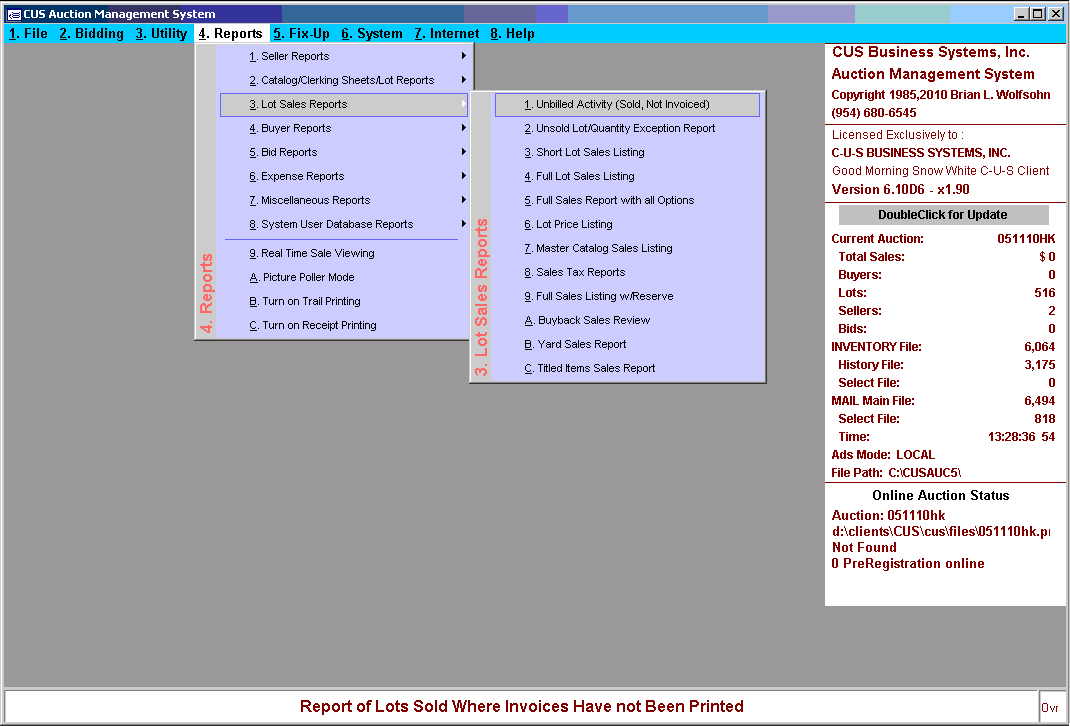Click the 0 PreRegistration online text

[x=908, y=564]
